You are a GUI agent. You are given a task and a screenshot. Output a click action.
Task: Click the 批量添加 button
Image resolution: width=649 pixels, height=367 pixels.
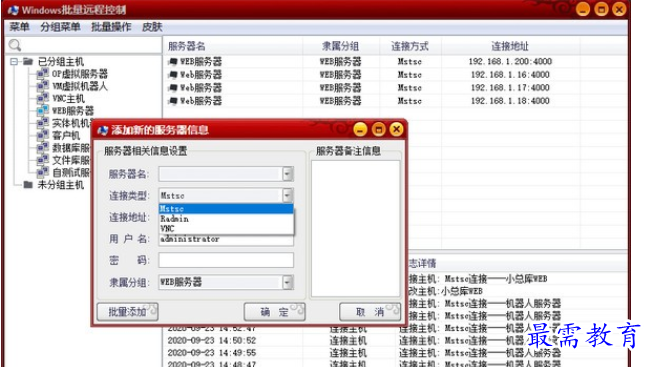click(127, 312)
